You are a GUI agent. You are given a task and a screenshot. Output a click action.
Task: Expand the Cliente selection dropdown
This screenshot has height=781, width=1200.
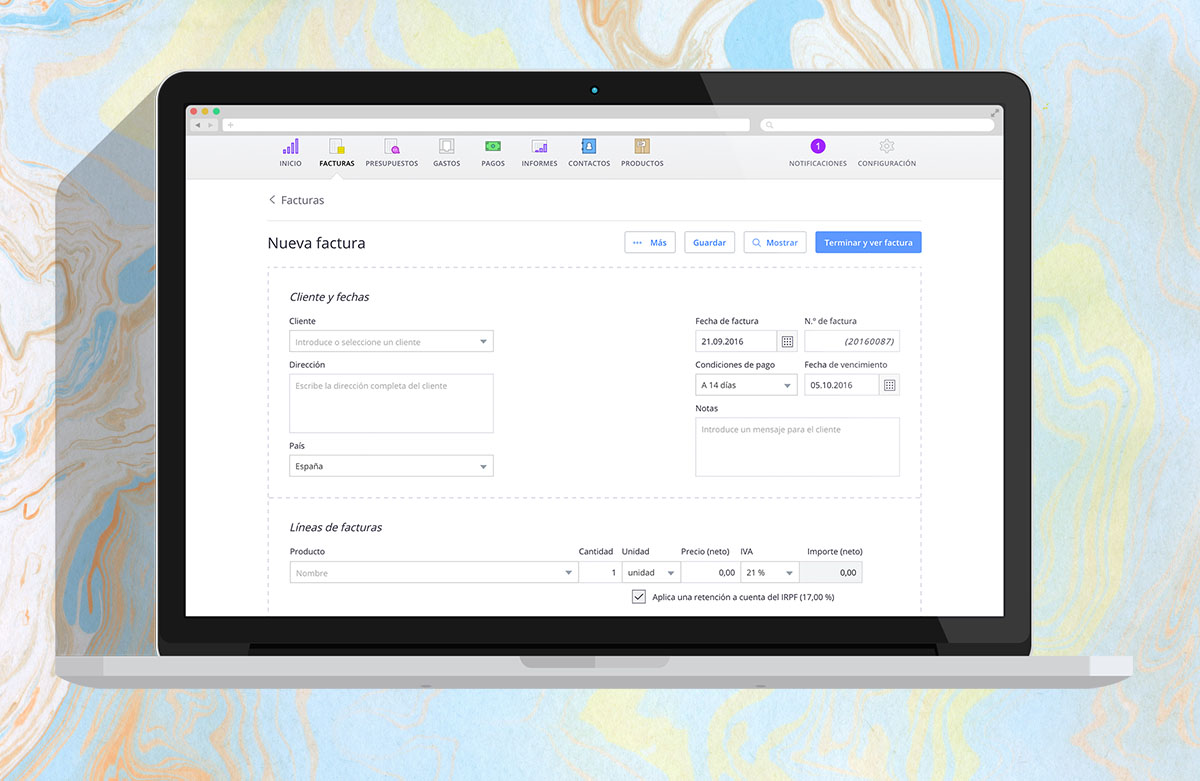point(483,342)
